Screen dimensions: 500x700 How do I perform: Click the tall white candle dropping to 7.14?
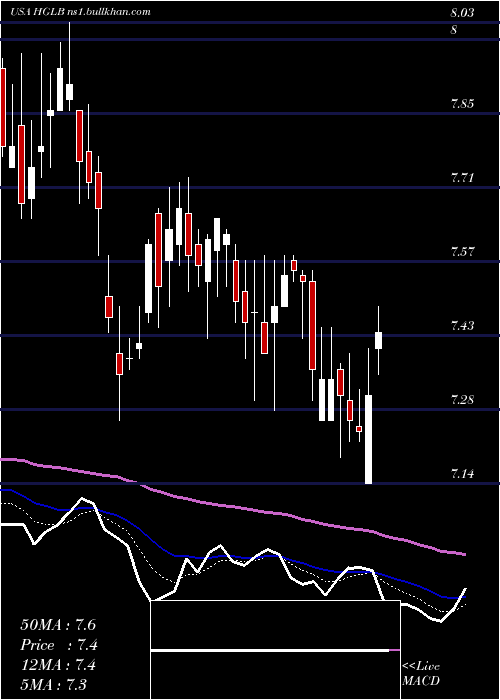369,439
